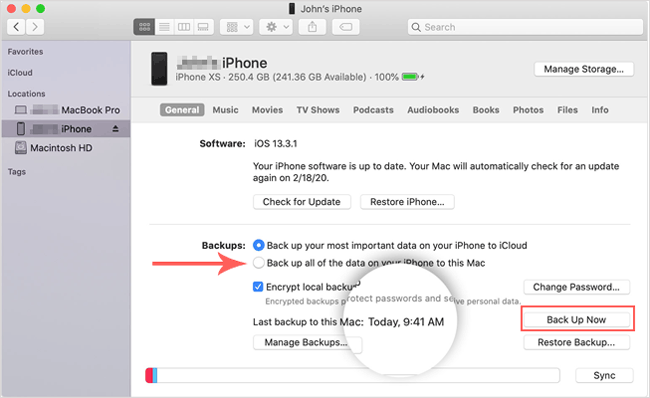
Task: Switch to the Photos tab
Action: click(x=528, y=110)
